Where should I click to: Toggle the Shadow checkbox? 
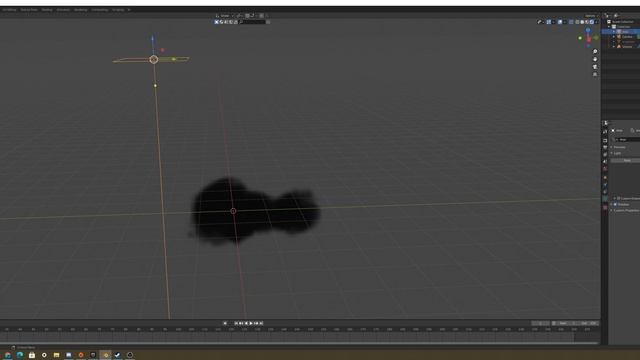coord(615,204)
